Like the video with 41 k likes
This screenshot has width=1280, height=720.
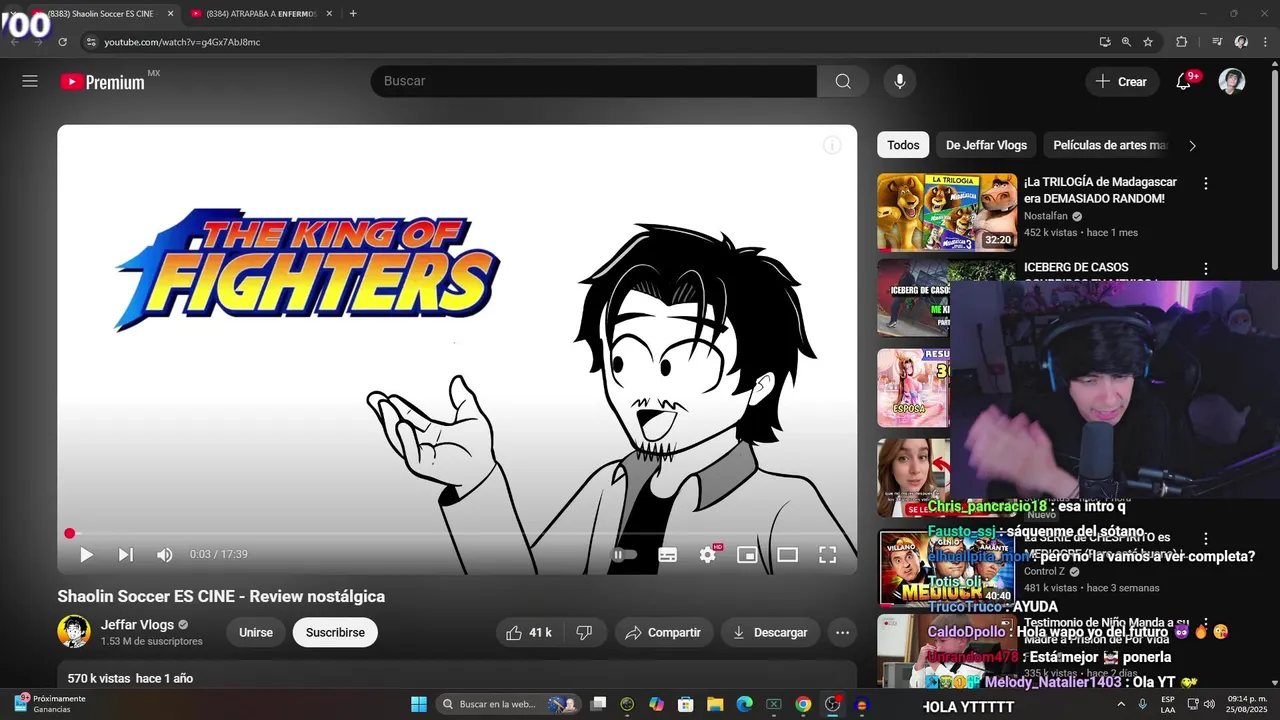coord(530,632)
